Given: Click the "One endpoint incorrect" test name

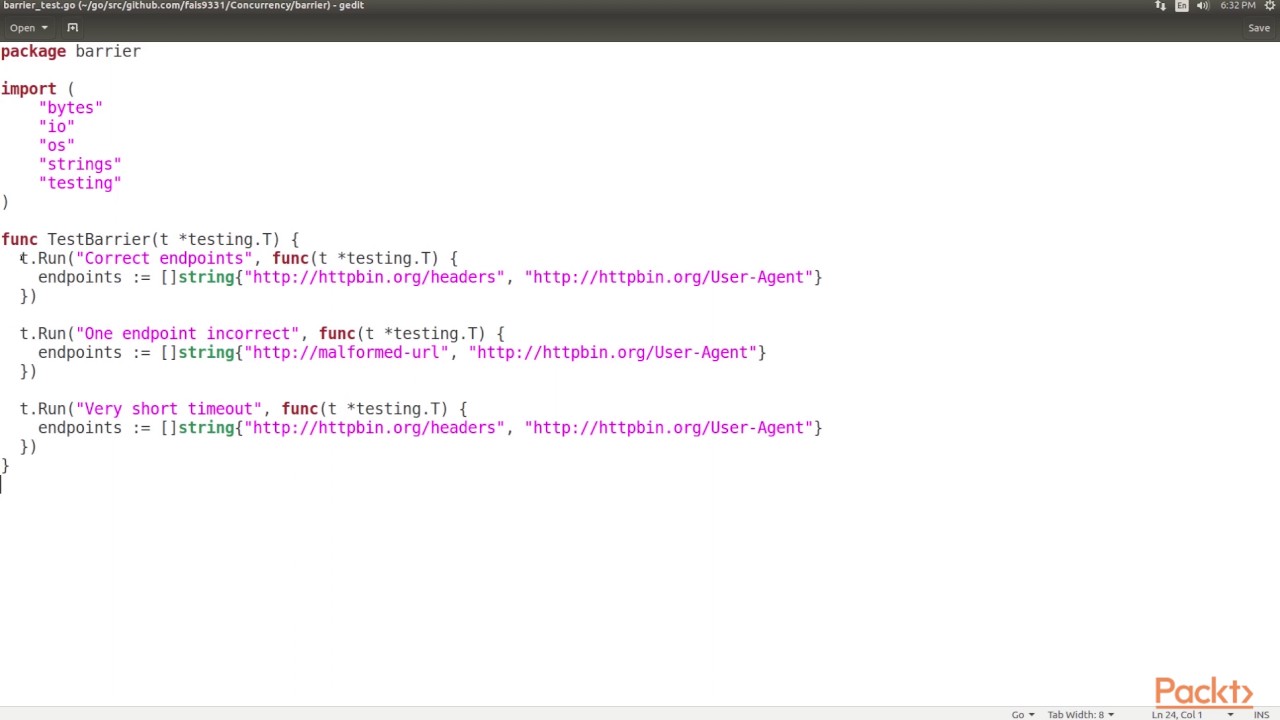Looking at the screenshot, I should [x=187, y=333].
